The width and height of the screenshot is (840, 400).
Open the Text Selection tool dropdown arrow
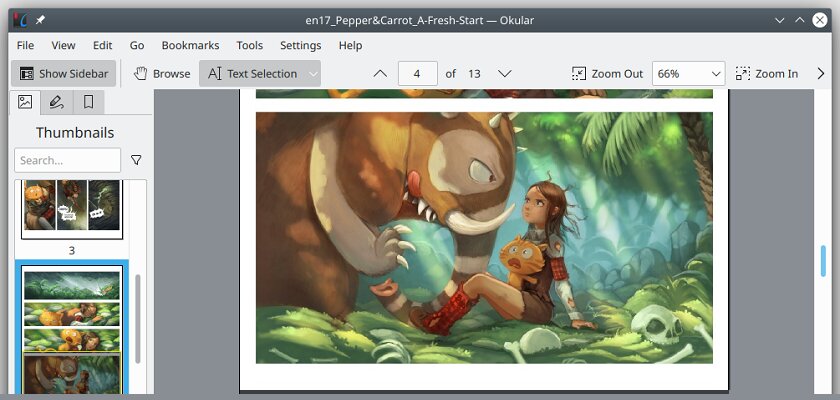click(x=313, y=74)
